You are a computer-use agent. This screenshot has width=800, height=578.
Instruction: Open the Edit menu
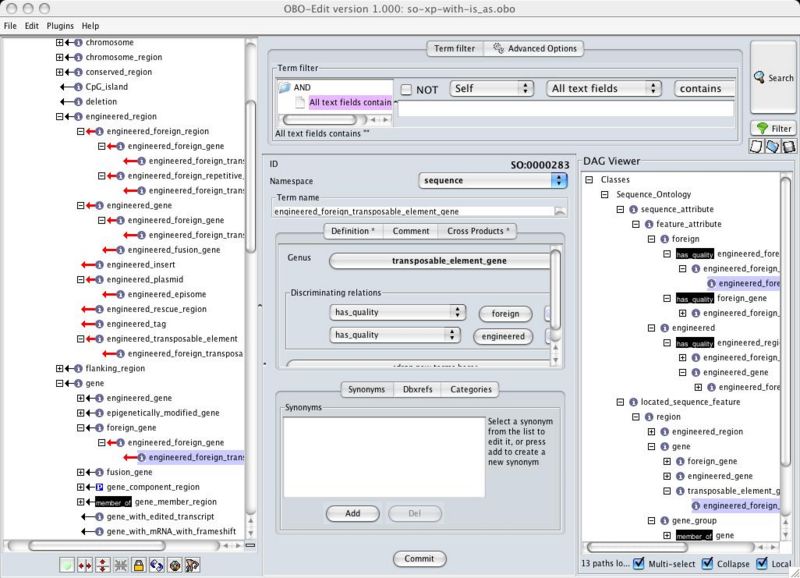click(x=32, y=26)
